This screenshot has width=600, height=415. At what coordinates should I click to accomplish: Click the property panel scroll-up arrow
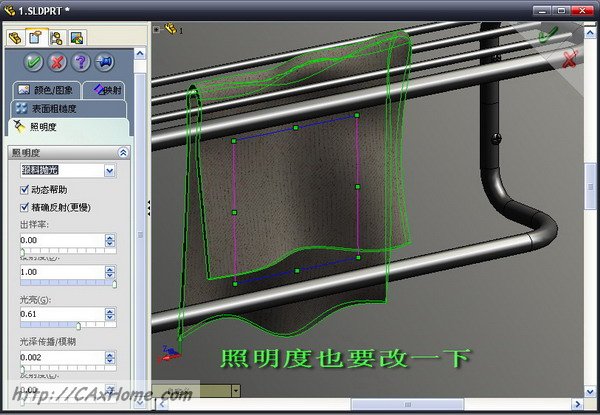click(140, 54)
